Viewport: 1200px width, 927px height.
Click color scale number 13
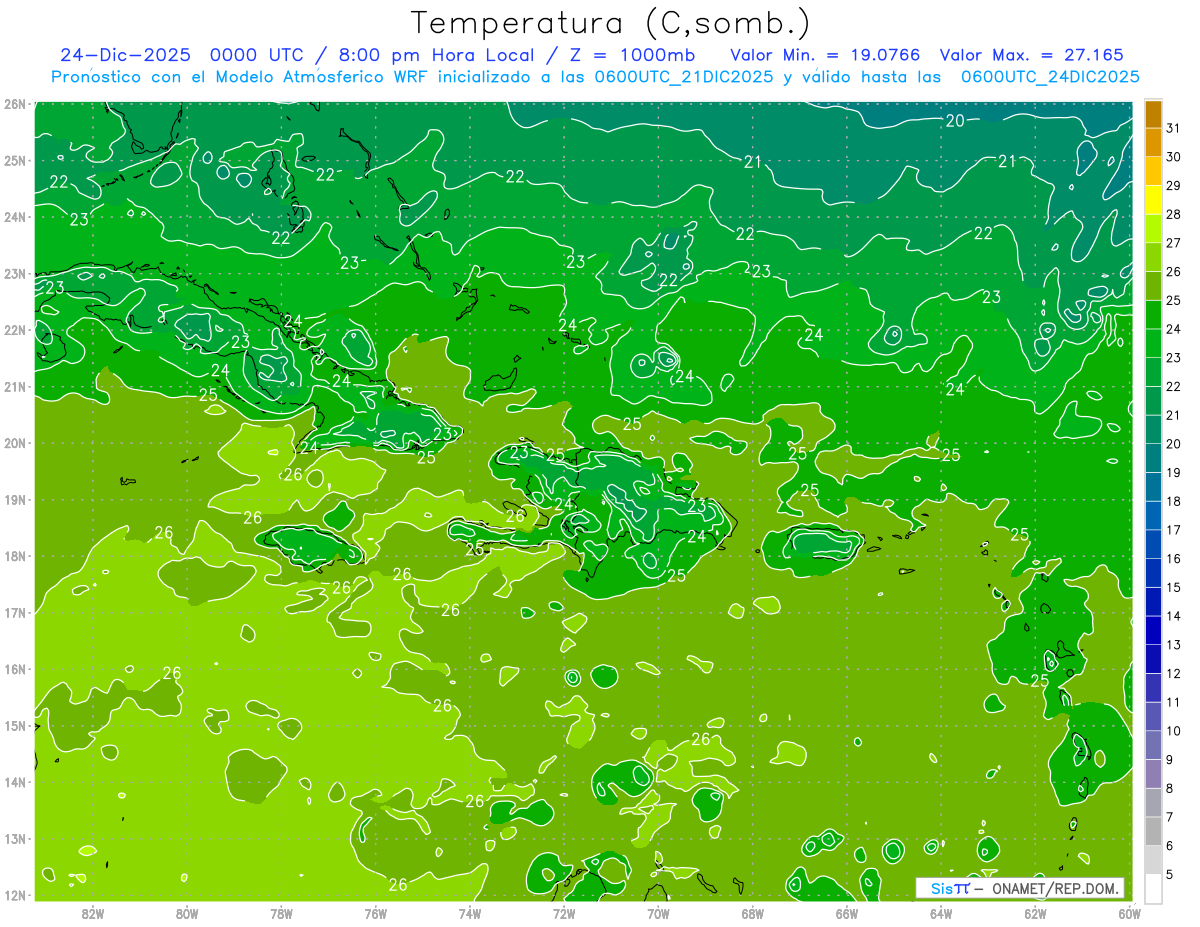tap(1173, 645)
